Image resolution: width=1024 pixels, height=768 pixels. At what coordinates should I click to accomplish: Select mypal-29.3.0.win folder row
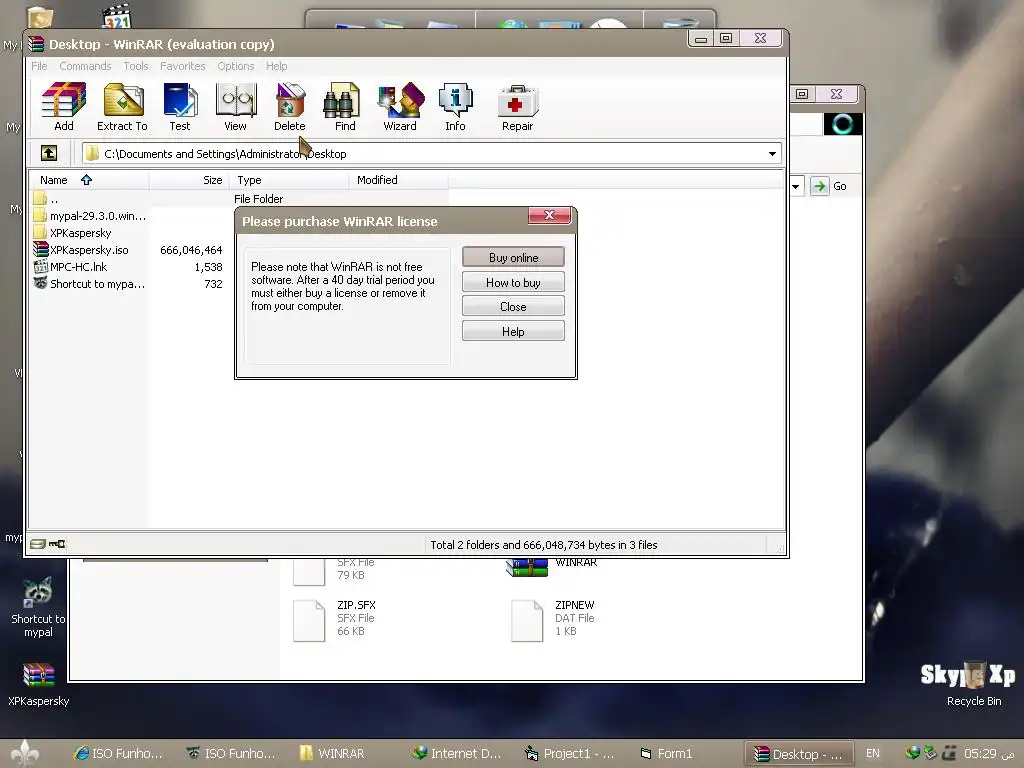(89, 216)
